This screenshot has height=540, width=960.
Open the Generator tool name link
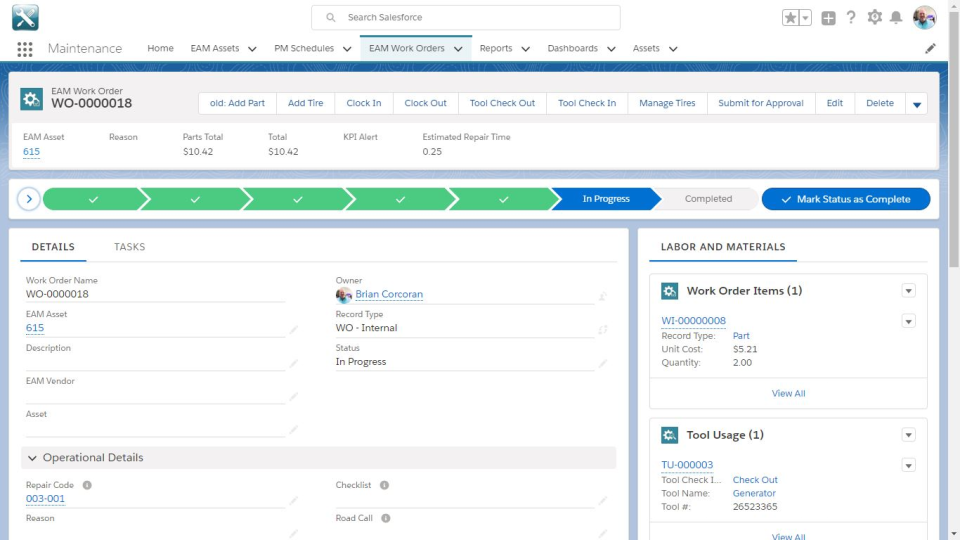pos(754,493)
